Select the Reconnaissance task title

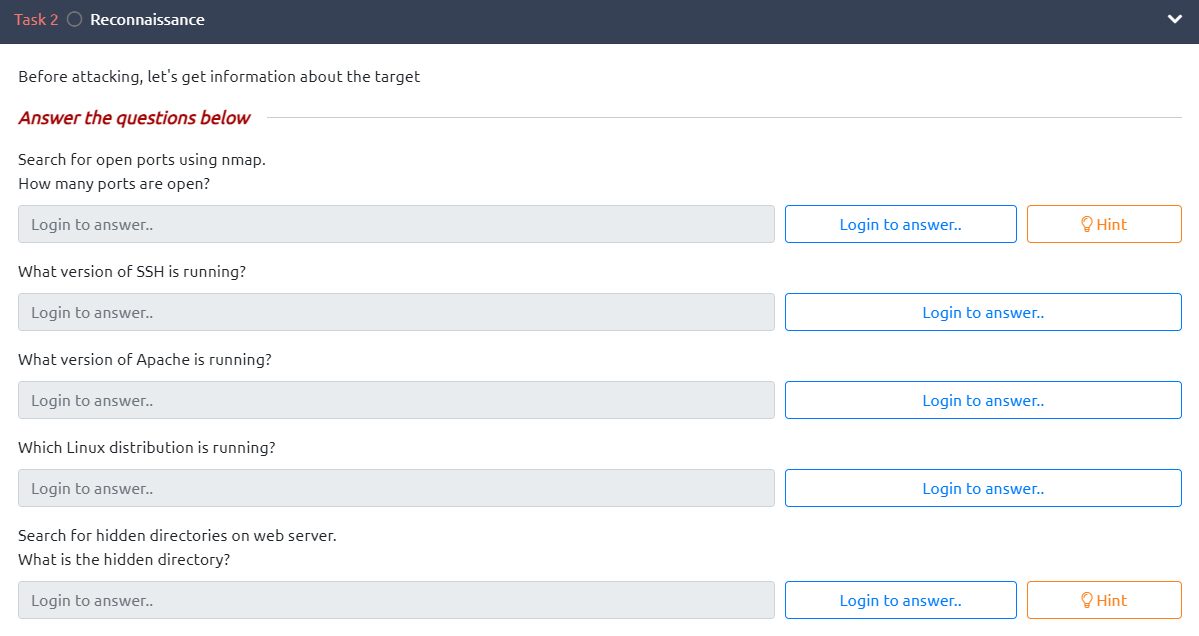pos(147,20)
